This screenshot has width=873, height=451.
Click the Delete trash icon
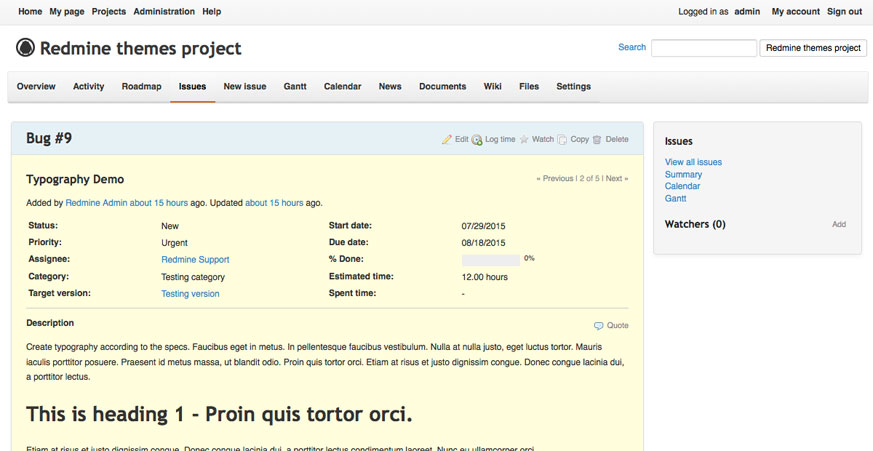click(x=597, y=140)
